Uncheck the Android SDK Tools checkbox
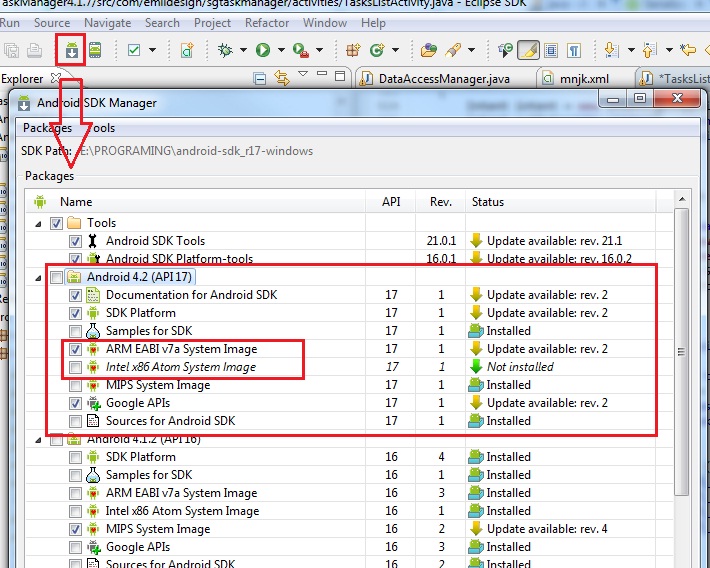Viewport: 710px width, 568px height. (75, 241)
